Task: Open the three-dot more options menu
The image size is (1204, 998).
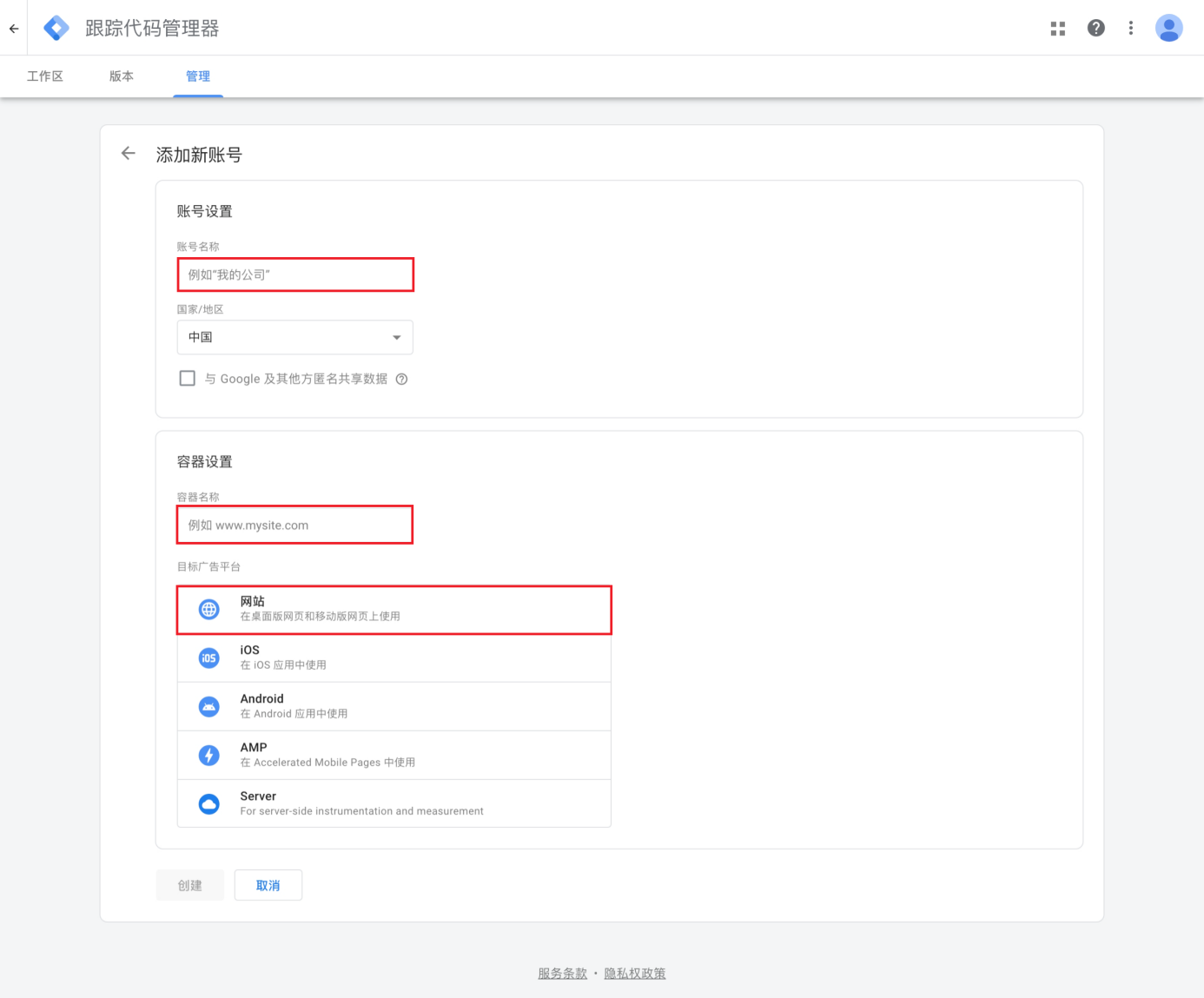Action: 1130,29
